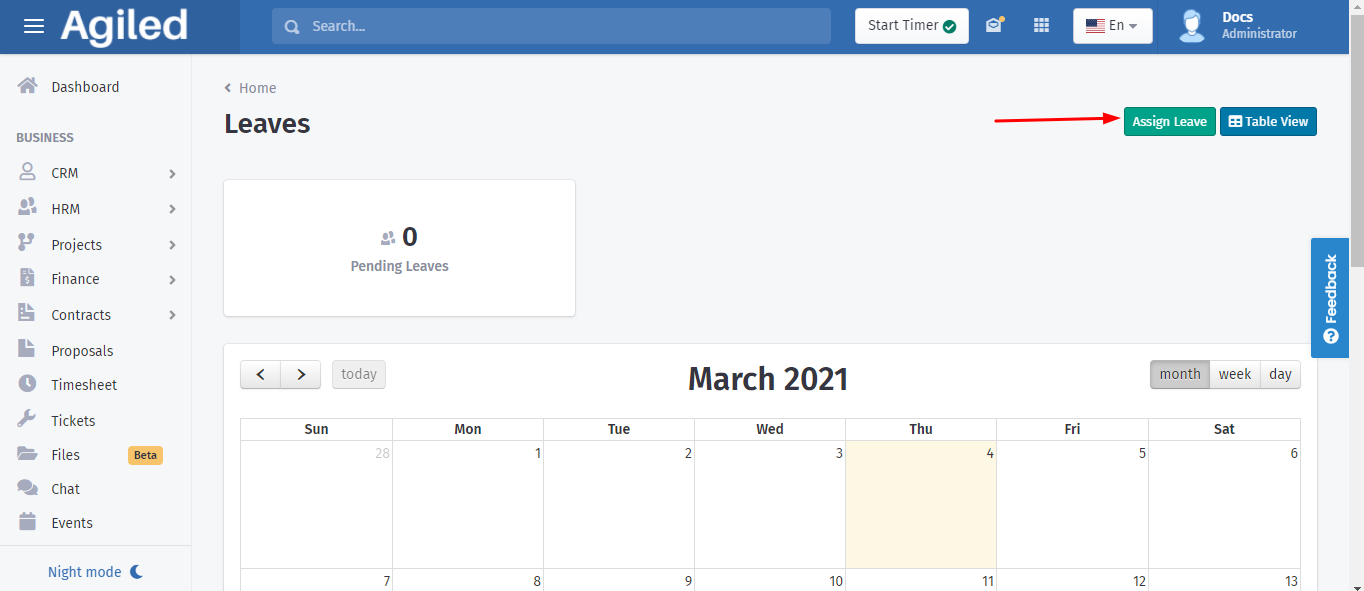Image resolution: width=1364 pixels, height=591 pixels.
Task: Open the Chat bubbles icon
Action: point(28,488)
